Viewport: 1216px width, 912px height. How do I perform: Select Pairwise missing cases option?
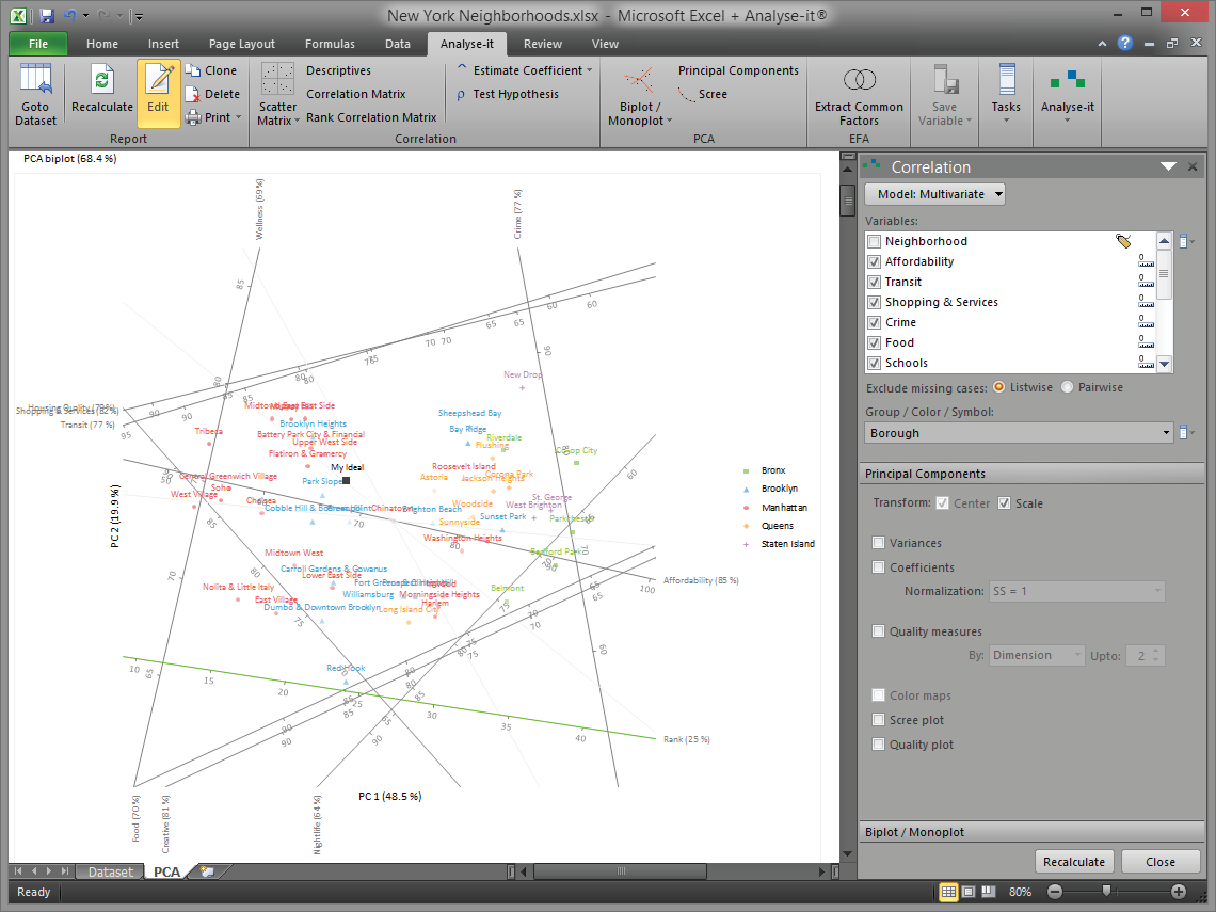[x=1067, y=387]
